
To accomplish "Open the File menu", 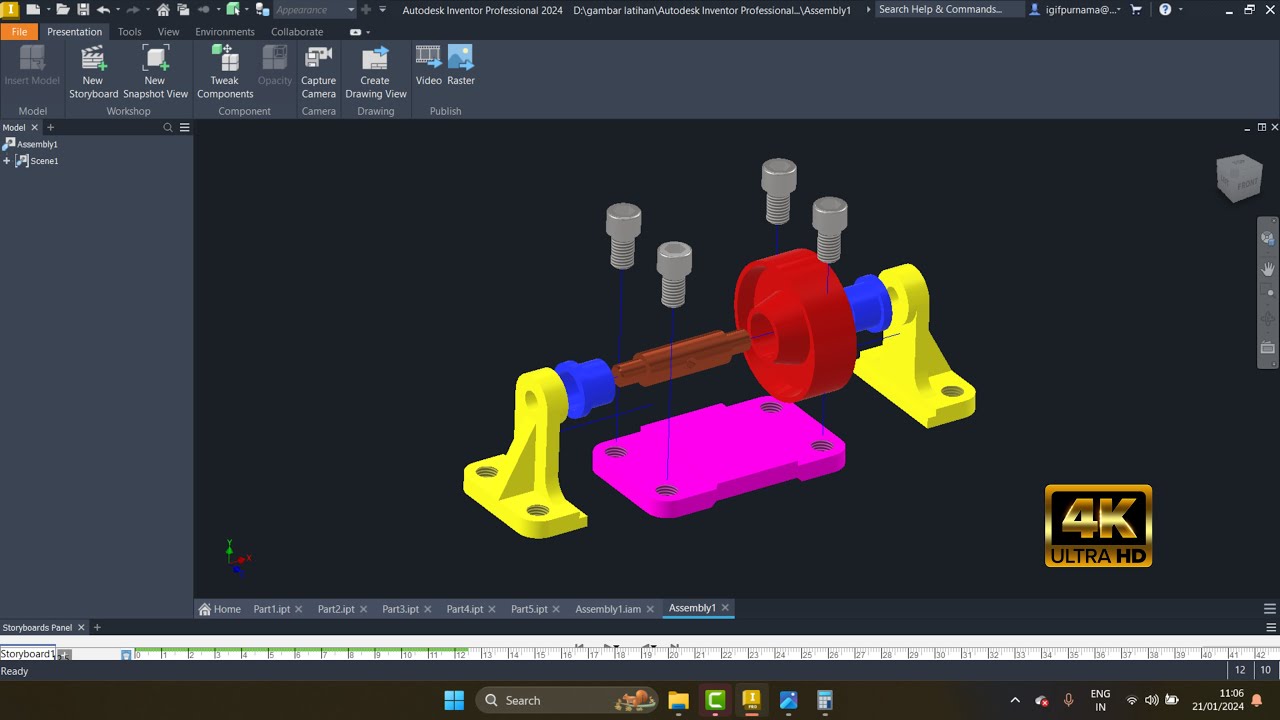I will [19, 32].
